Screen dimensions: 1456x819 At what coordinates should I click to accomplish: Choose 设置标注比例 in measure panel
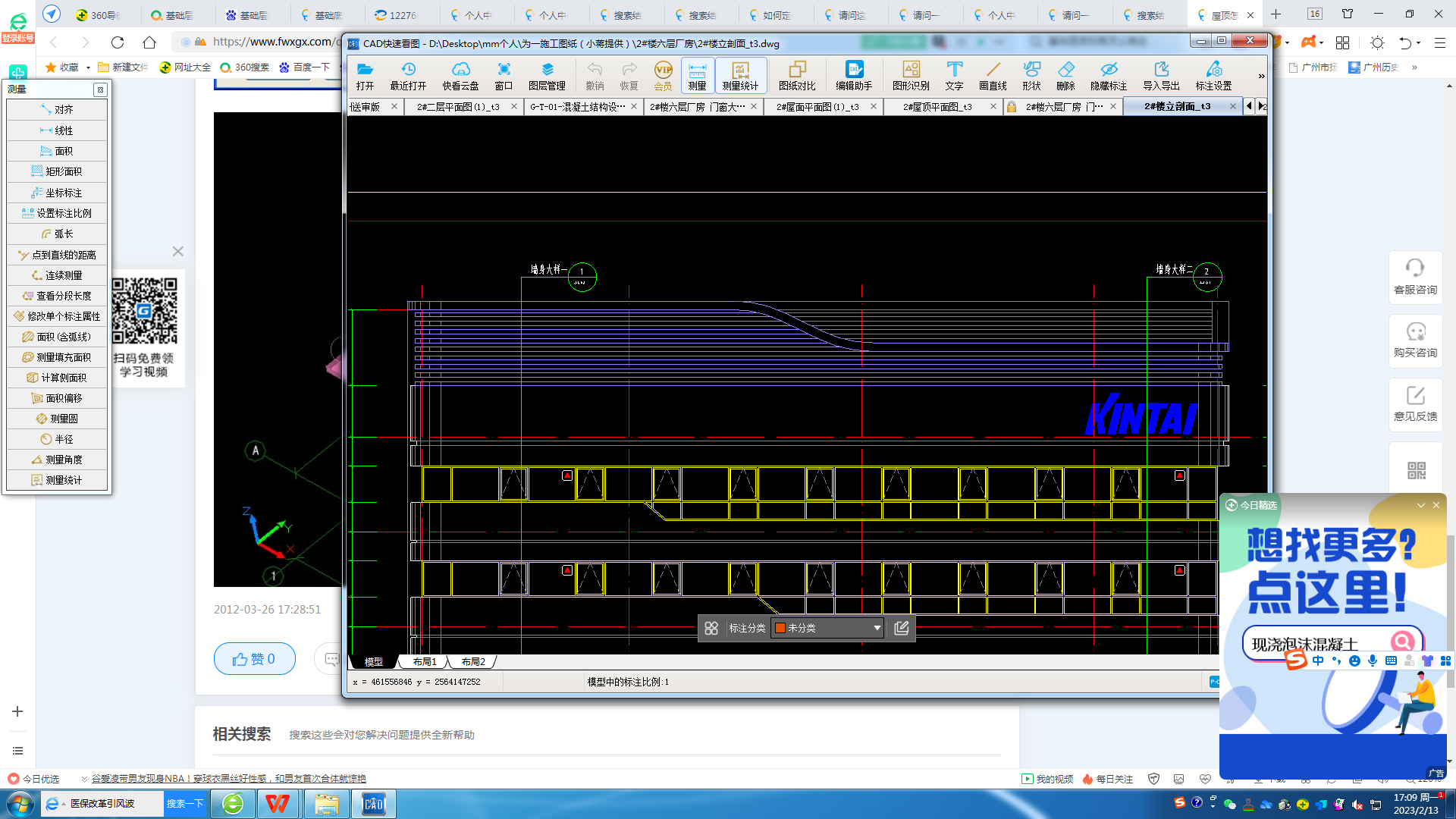(x=57, y=213)
